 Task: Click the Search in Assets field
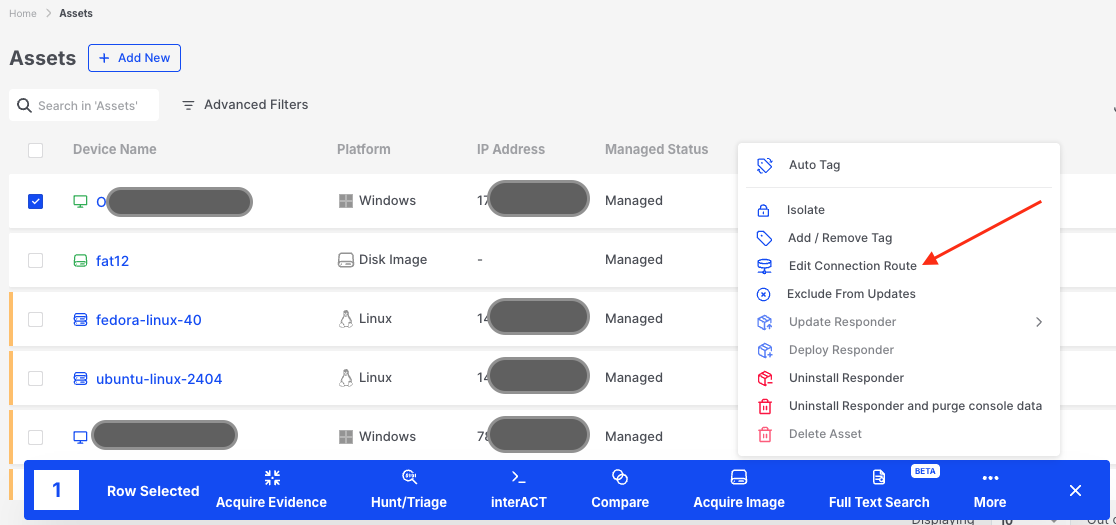[x=90, y=105]
